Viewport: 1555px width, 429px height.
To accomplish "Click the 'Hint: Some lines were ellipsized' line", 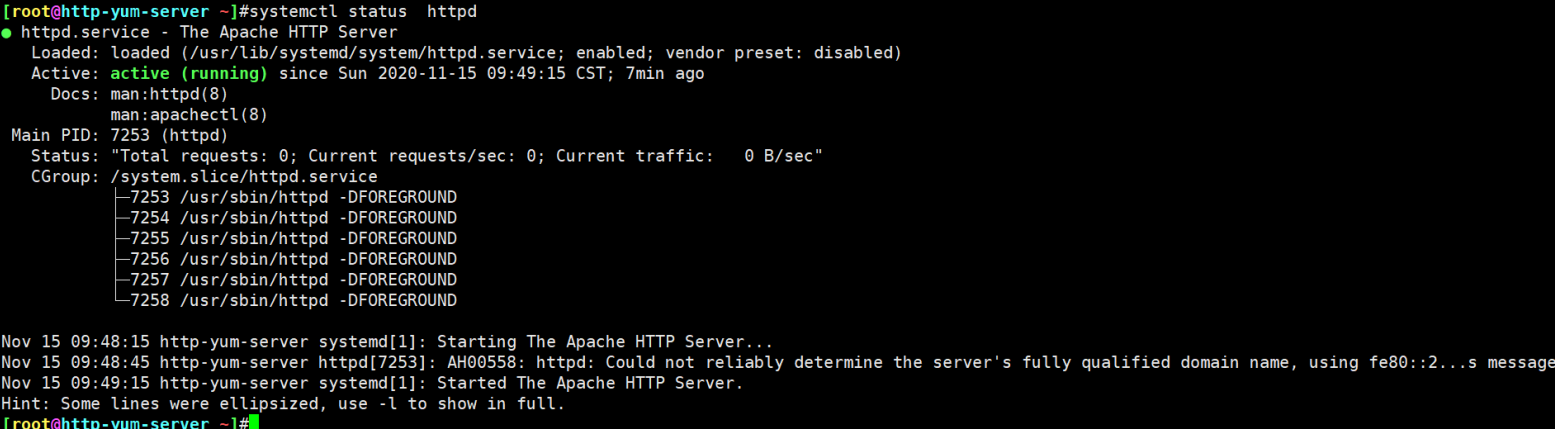I will coord(283,404).
